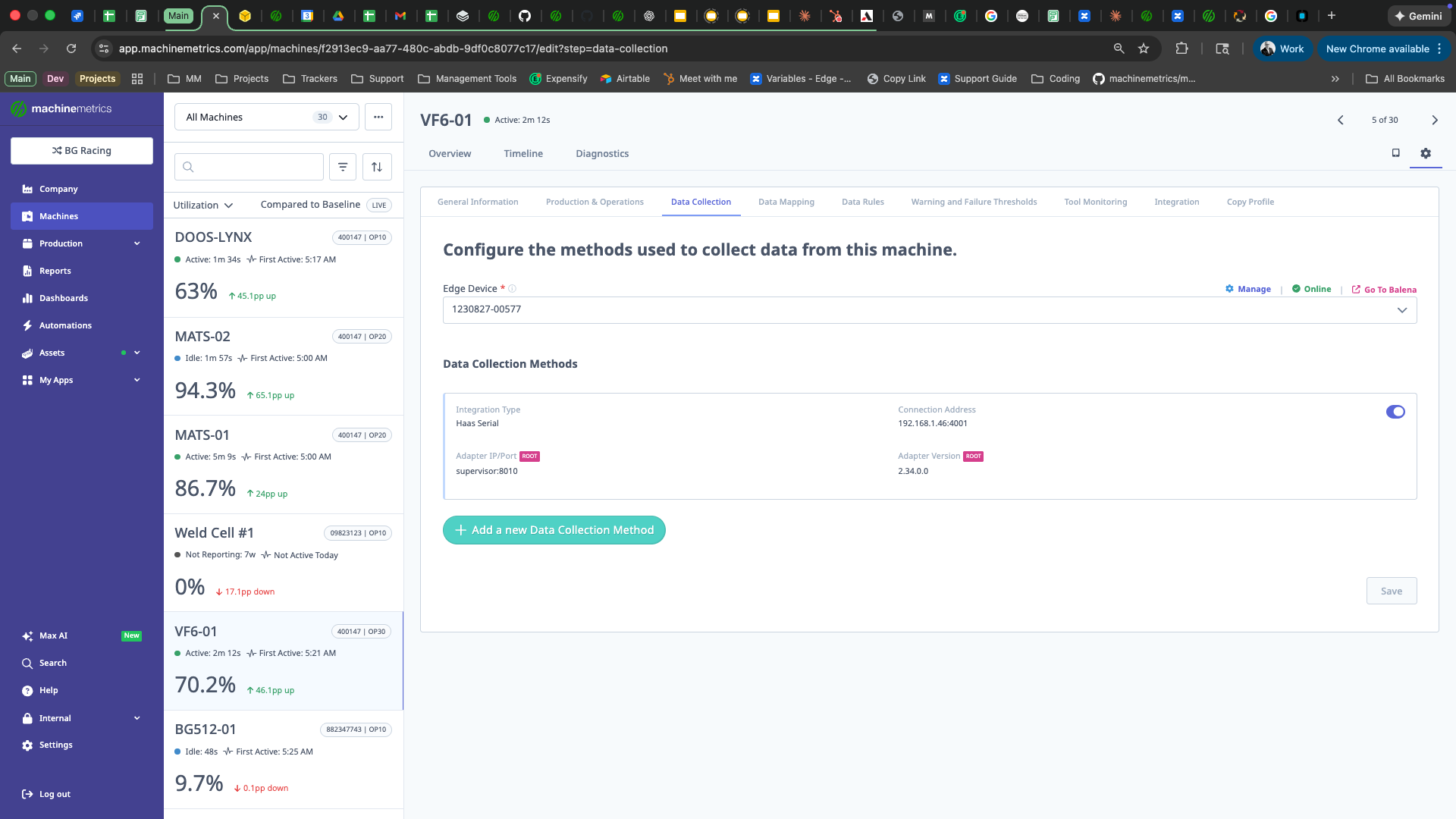Select the Dashboards icon in the sidebar

[x=27, y=297]
